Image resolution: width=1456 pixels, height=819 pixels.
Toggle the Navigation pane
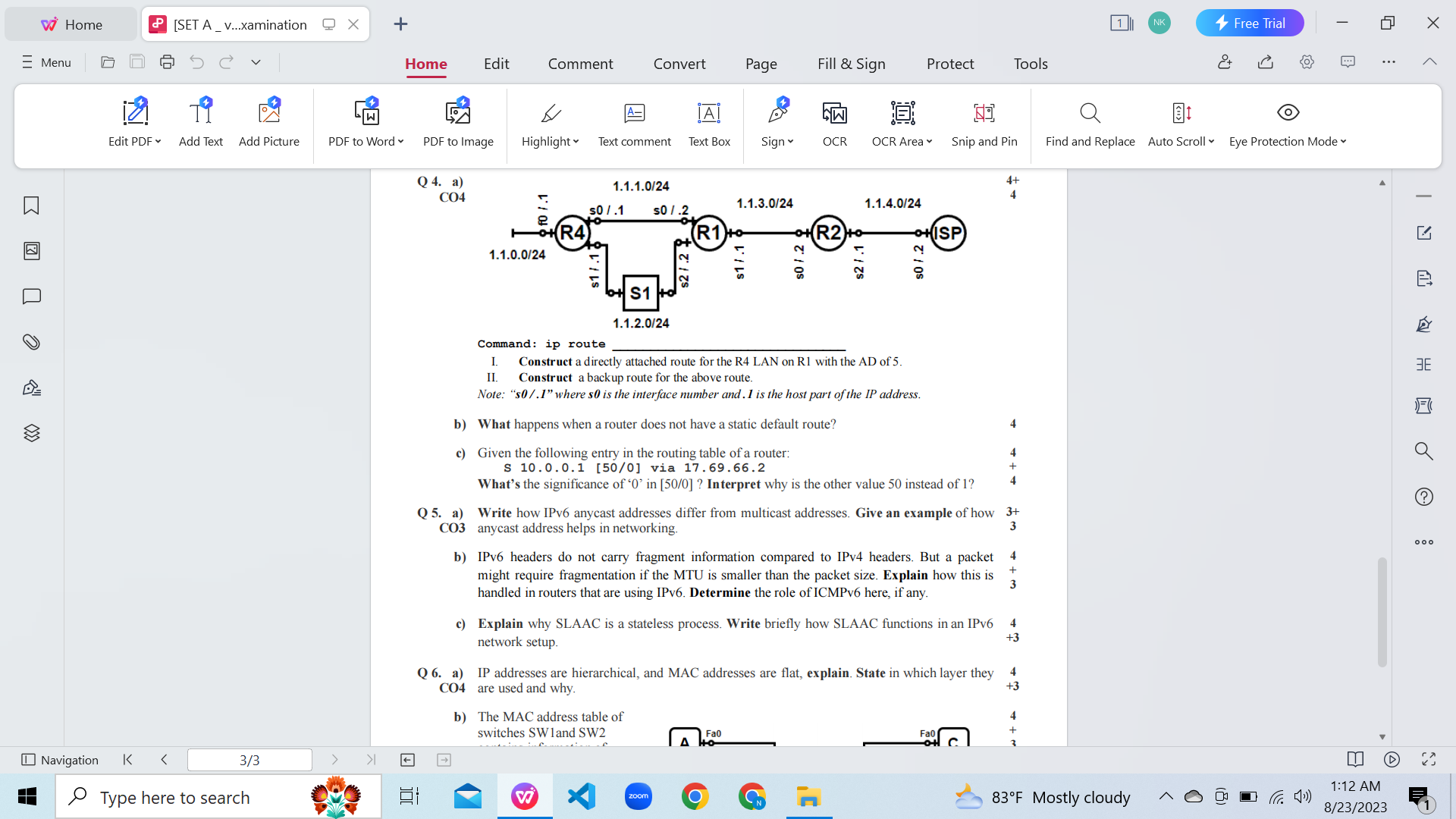tap(60, 760)
